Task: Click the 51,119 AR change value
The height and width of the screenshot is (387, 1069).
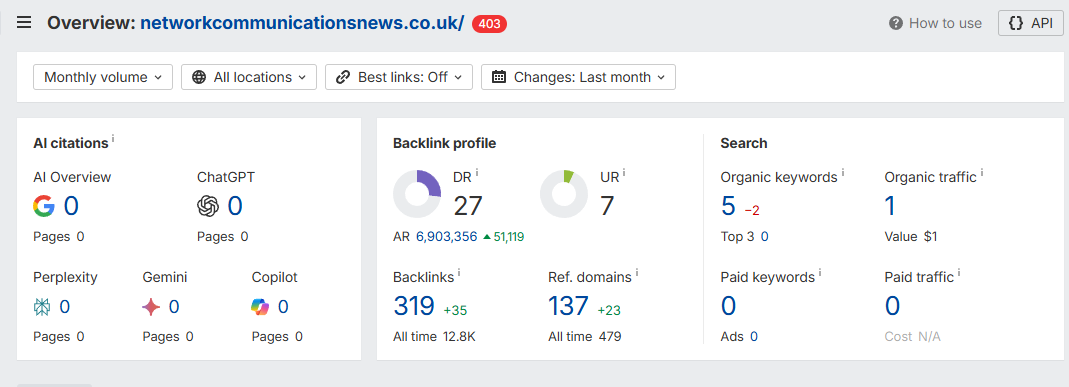Action: tap(508, 237)
